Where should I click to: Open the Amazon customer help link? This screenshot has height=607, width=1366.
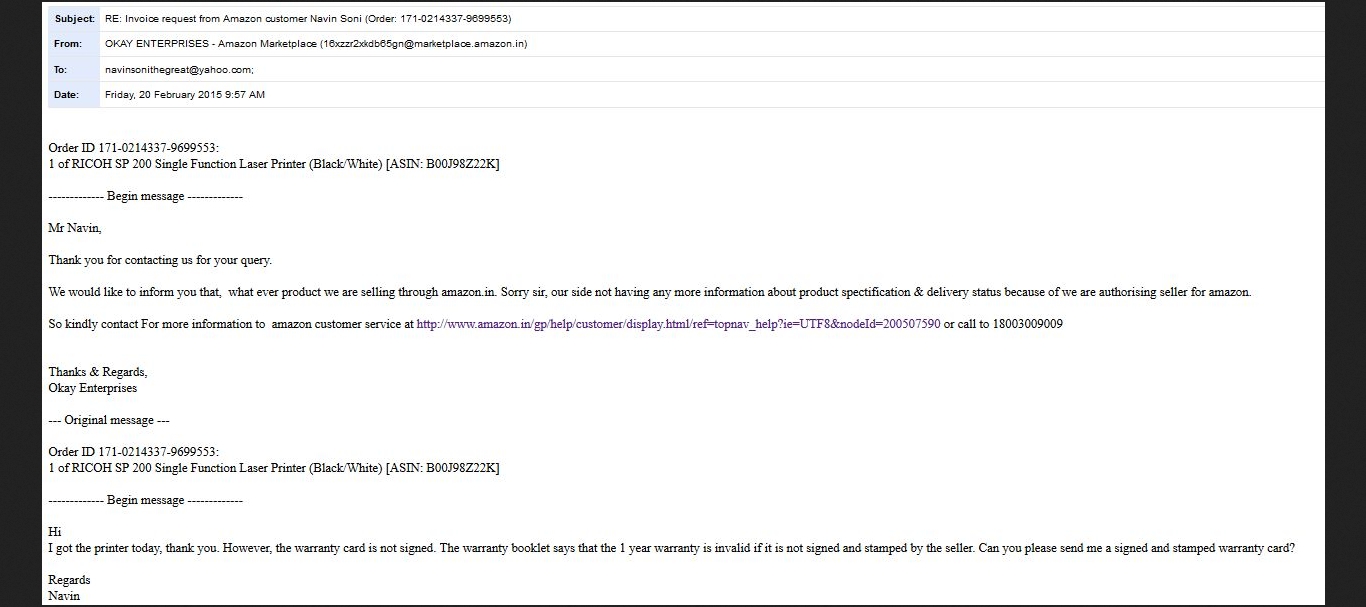tap(678, 324)
